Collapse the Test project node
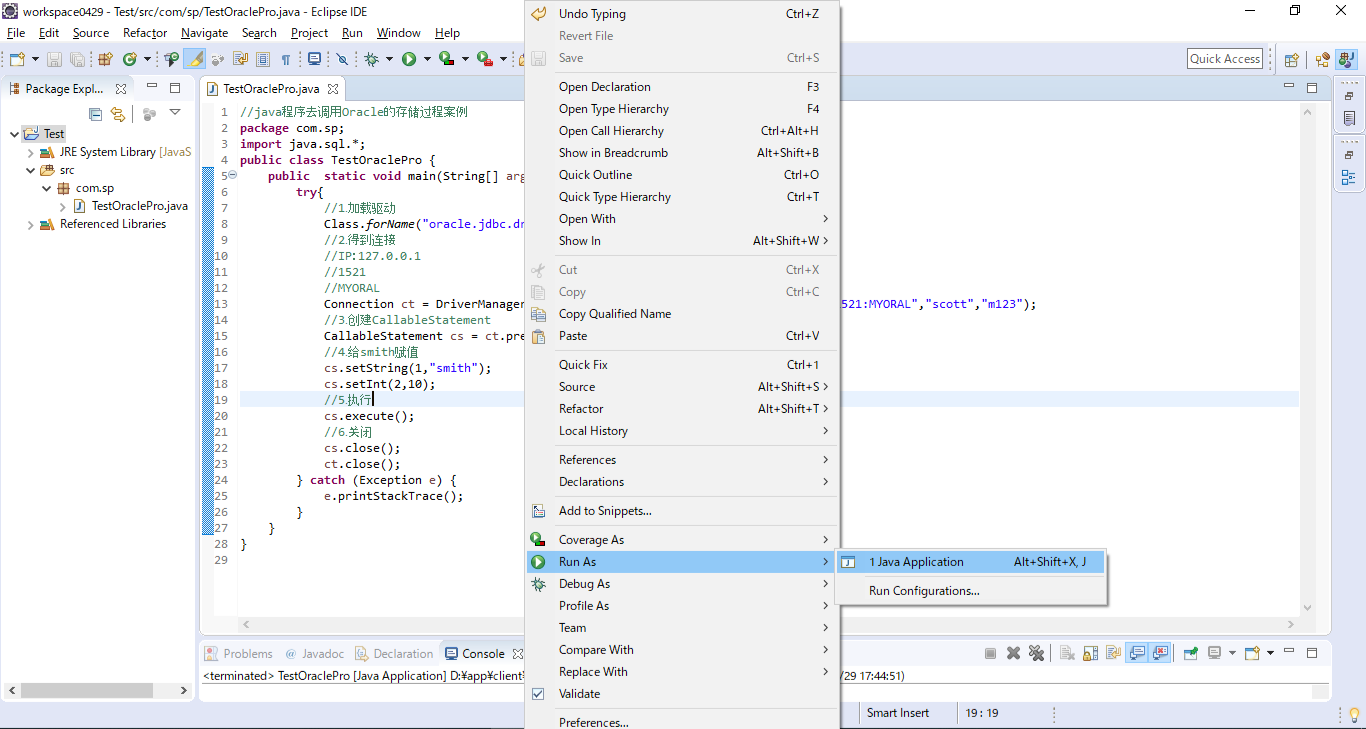Viewport: 1366px width, 729px height. pos(12,134)
